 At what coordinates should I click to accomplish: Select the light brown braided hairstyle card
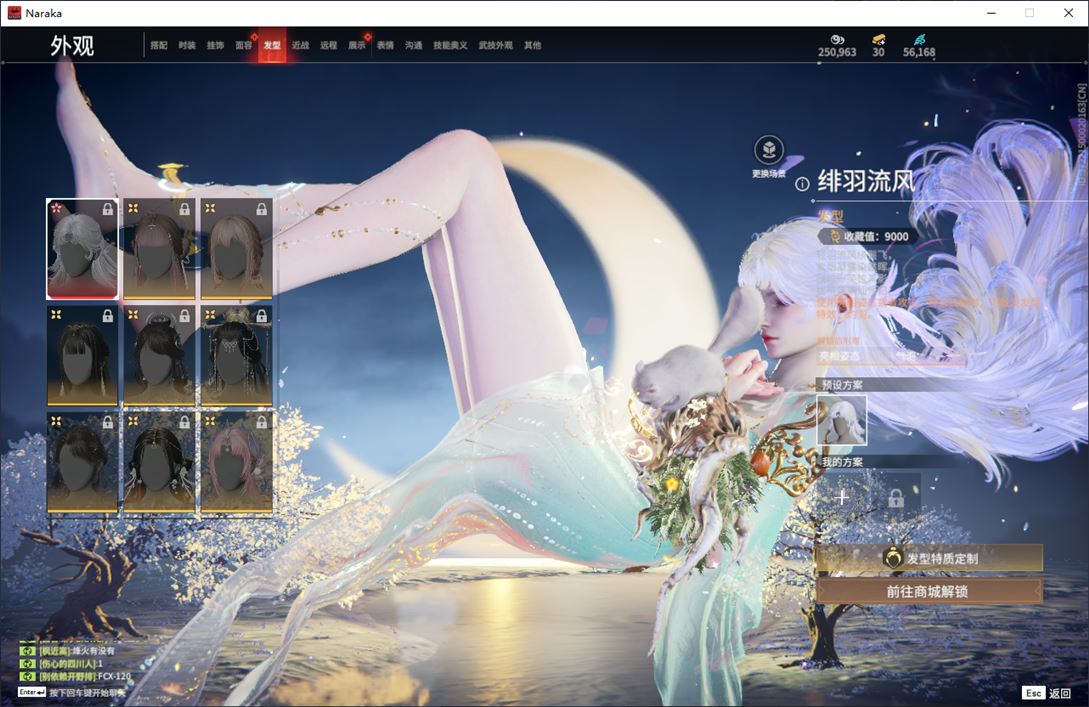(x=236, y=249)
